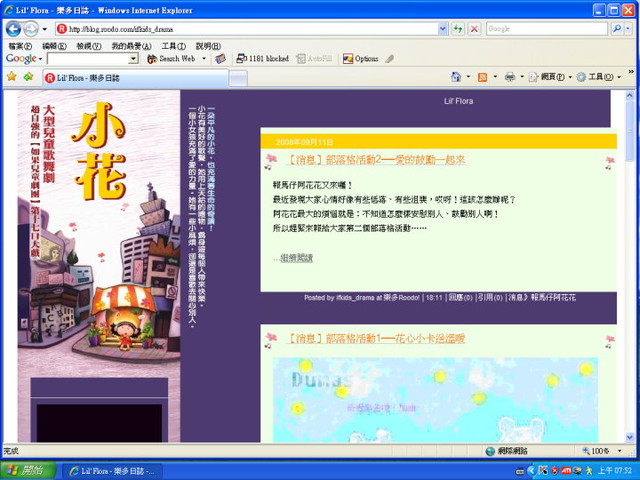Click the 網際網路 security zone indicator

pyautogui.click(x=507, y=451)
